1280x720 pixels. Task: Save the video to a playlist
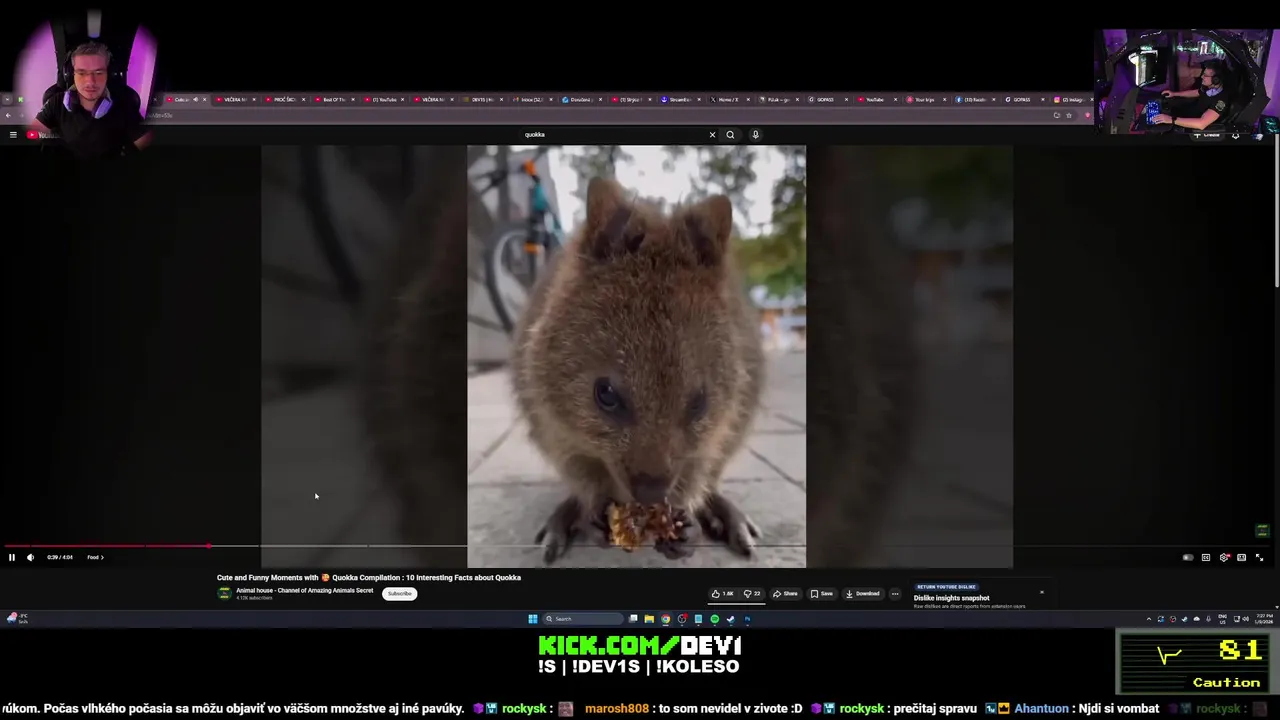click(x=821, y=594)
